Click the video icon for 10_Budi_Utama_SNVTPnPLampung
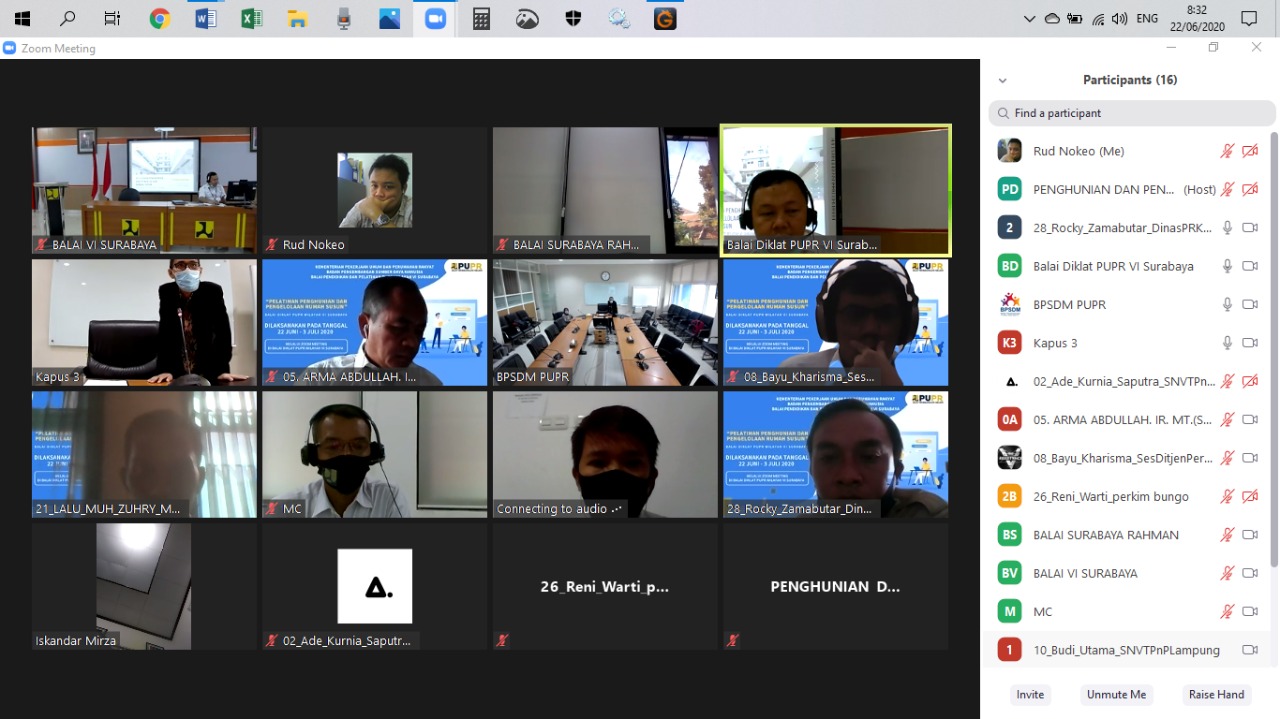1280x719 pixels. point(1249,650)
